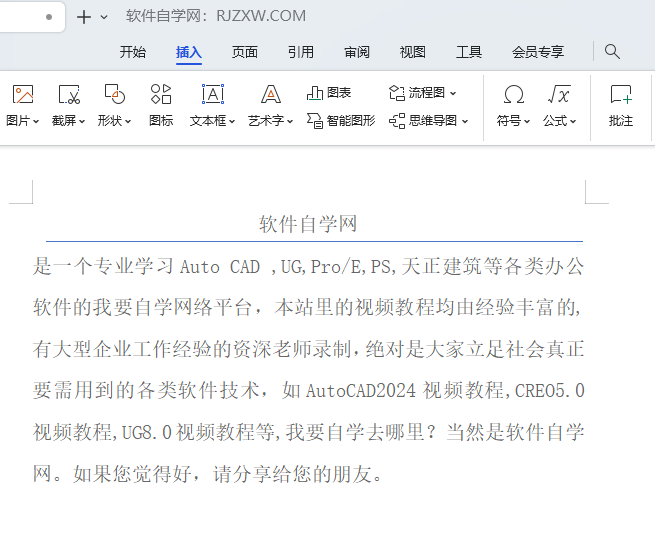This screenshot has width=655, height=551.
Task: Click the text 'CREO5.0' in paragraph
Action: (549, 391)
